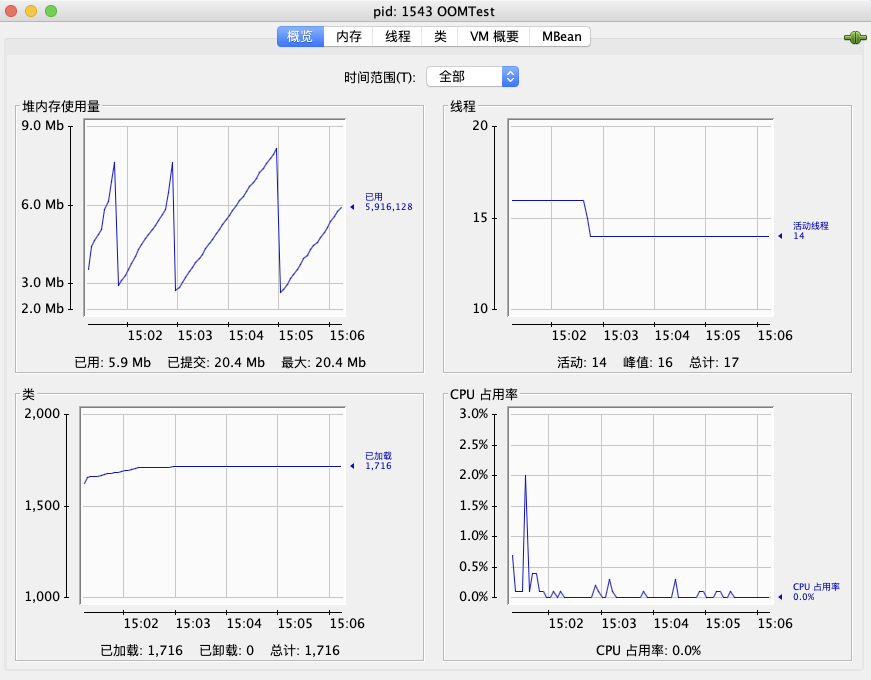Click the CPU usage chart
Screen dimensions: 871x680
pos(640,506)
